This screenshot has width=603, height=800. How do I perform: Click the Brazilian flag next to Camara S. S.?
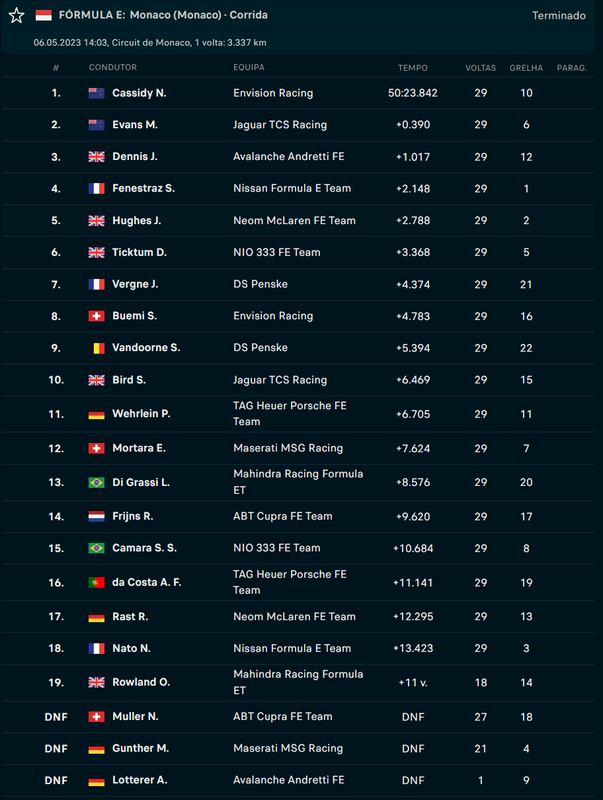96,548
